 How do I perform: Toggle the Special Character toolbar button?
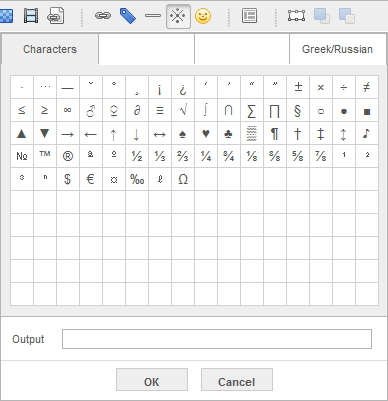coord(178,16)
